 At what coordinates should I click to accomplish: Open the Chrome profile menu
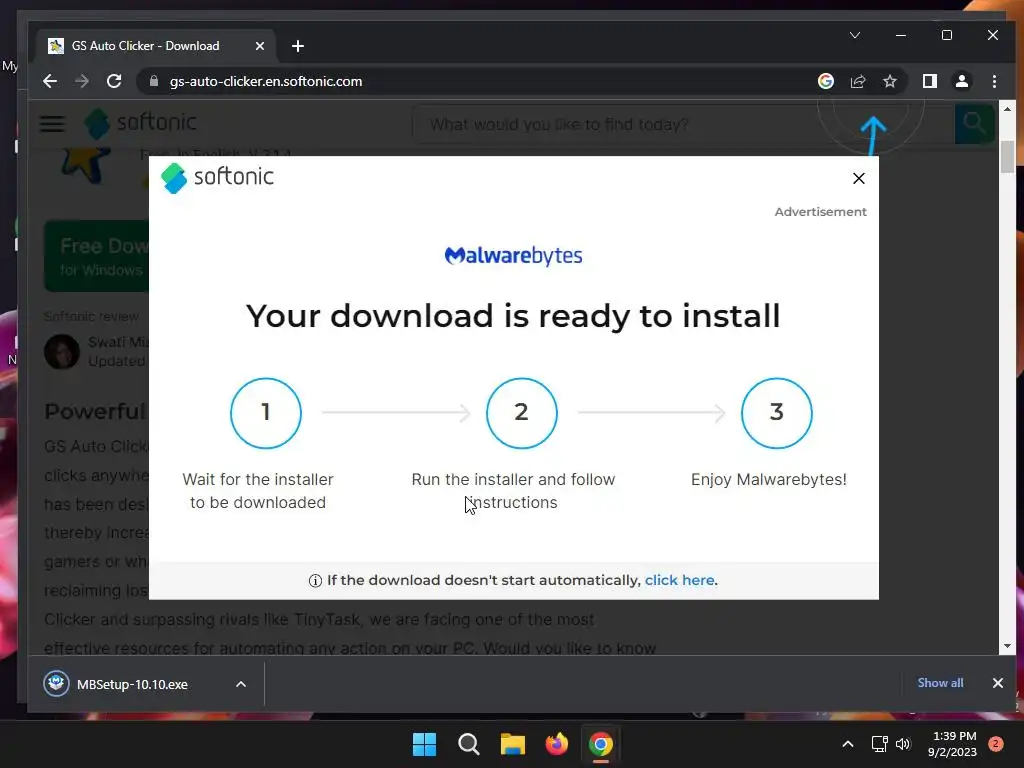tap(961, 81)
